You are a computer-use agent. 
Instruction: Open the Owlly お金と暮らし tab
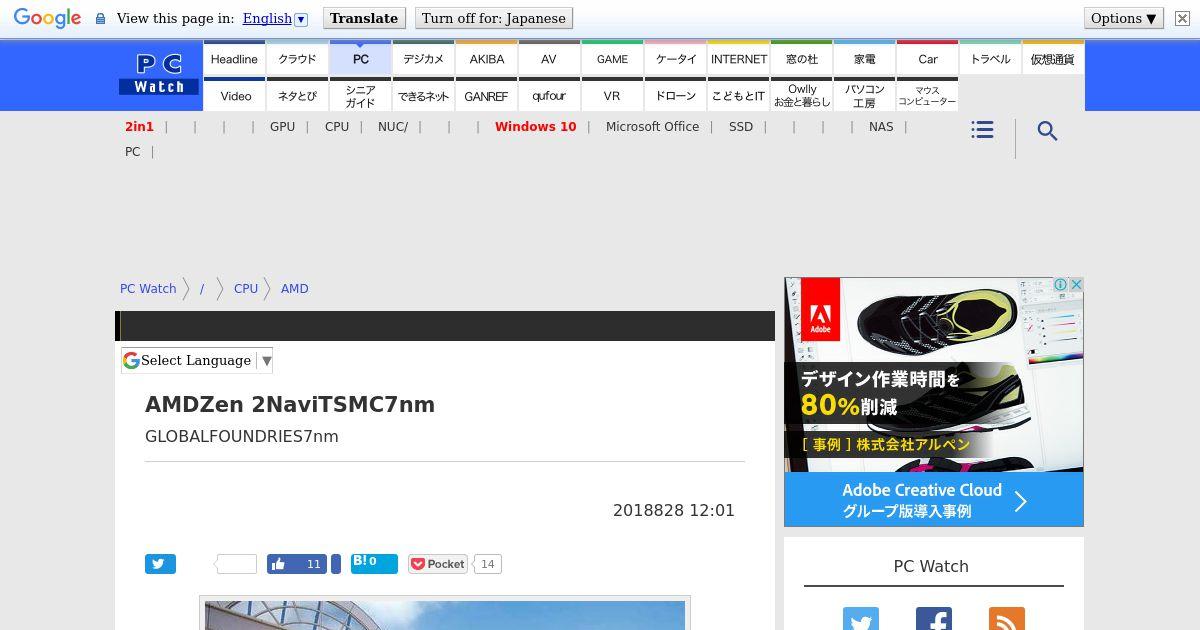pyautogui.click(x=801, y=96)
